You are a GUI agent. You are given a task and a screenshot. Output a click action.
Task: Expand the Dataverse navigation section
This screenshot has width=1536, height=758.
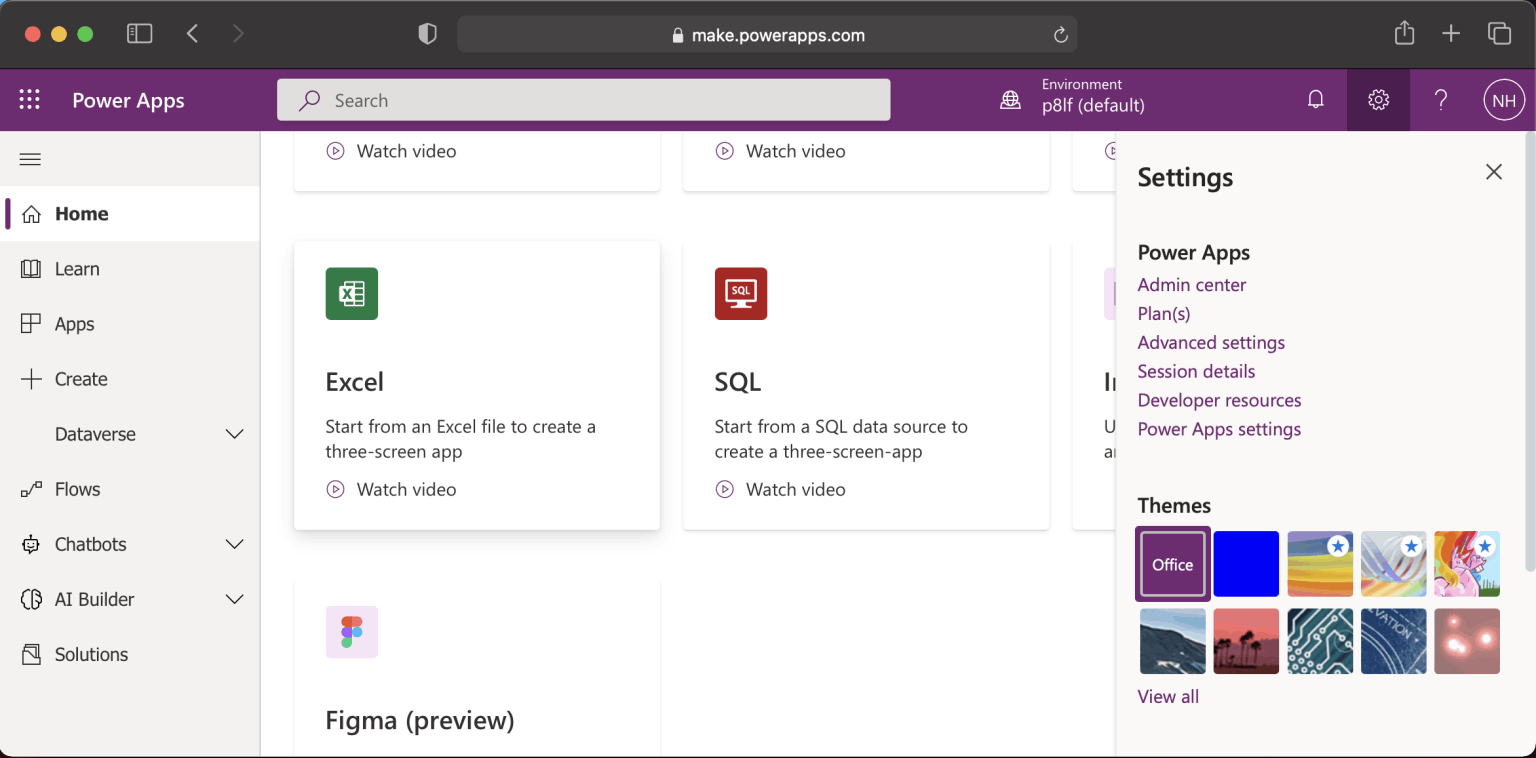click(x=234, y=434)
